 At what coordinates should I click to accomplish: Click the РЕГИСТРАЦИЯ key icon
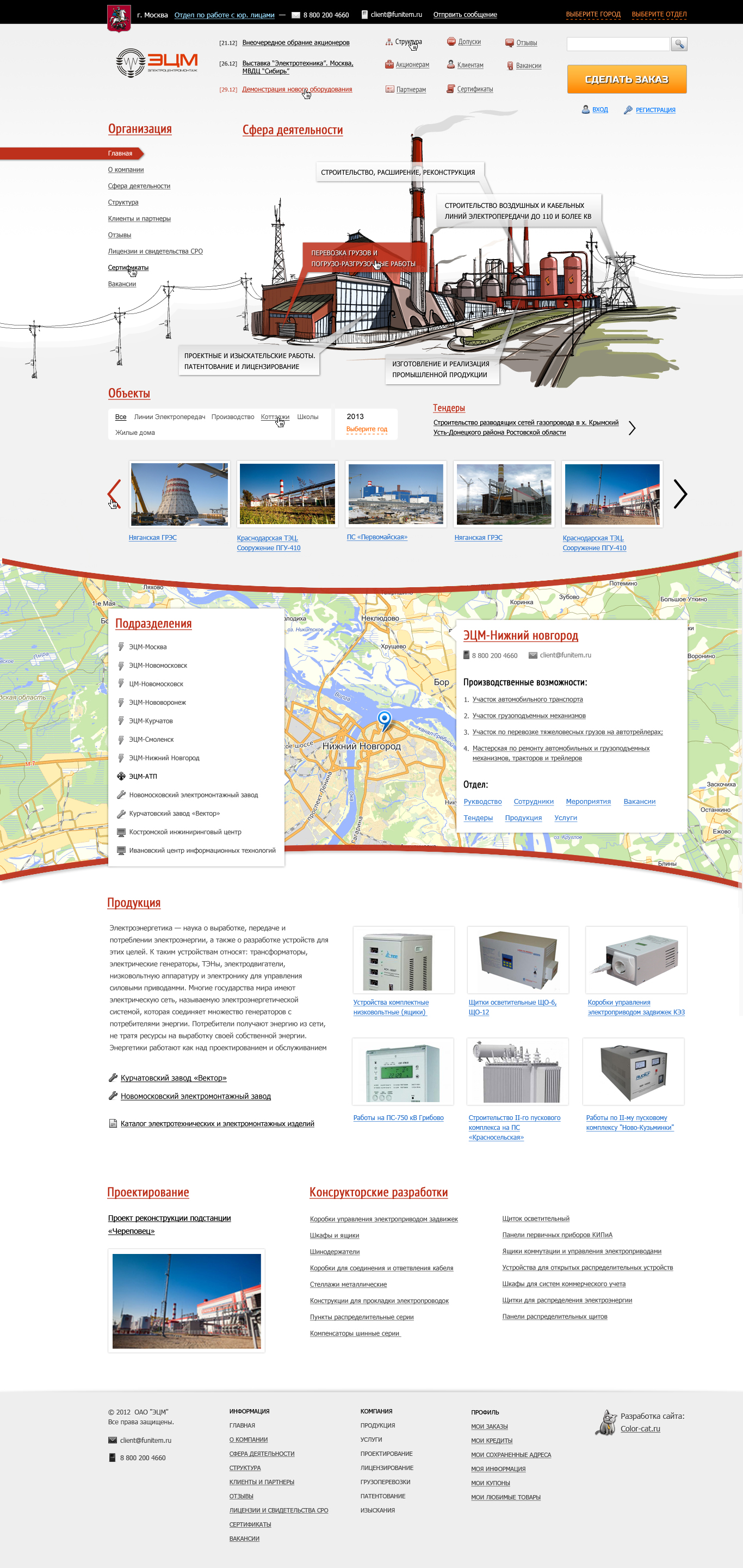click(x=628, y=109)
